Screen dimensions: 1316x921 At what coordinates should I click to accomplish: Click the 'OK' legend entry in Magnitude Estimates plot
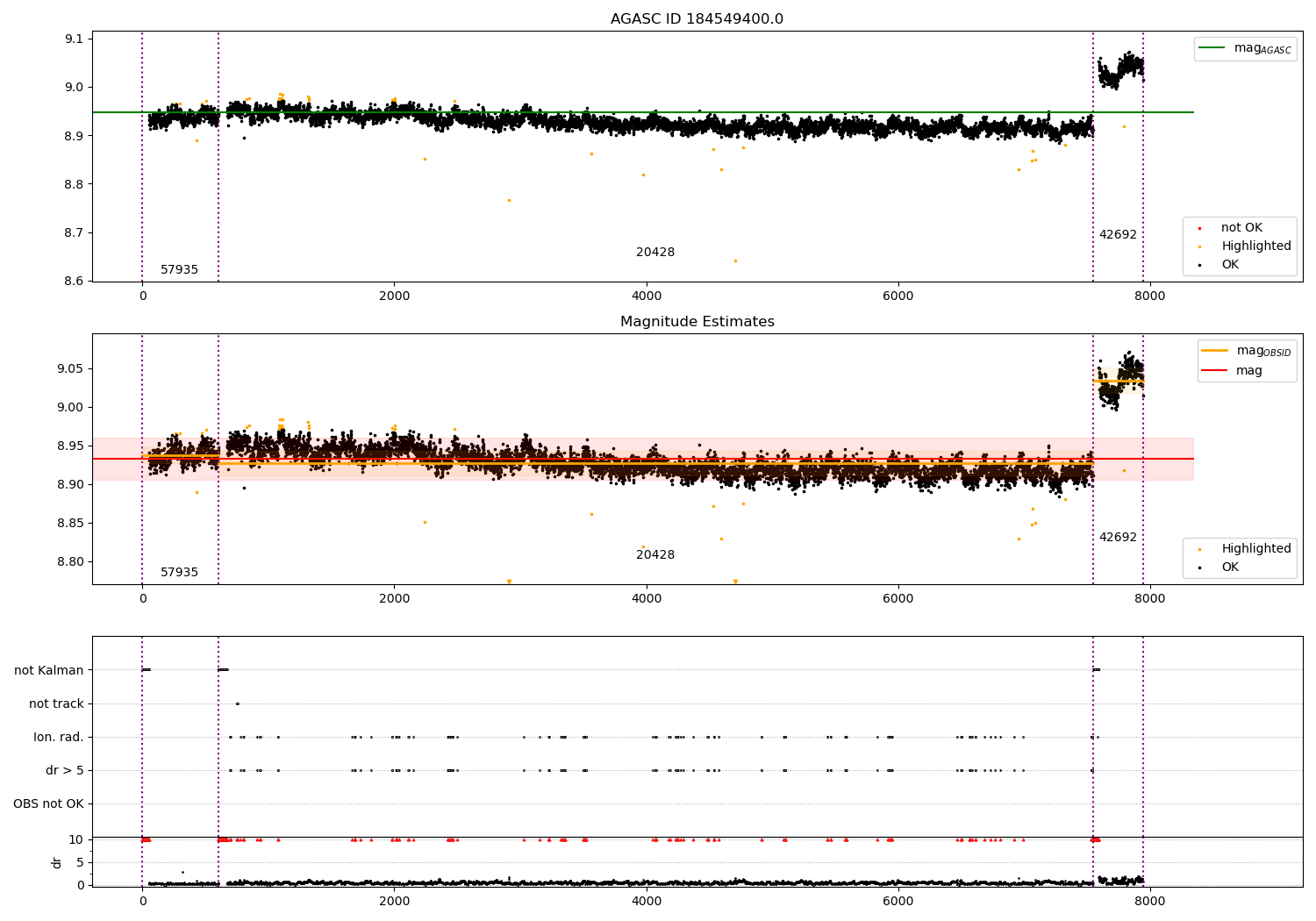1230,568
